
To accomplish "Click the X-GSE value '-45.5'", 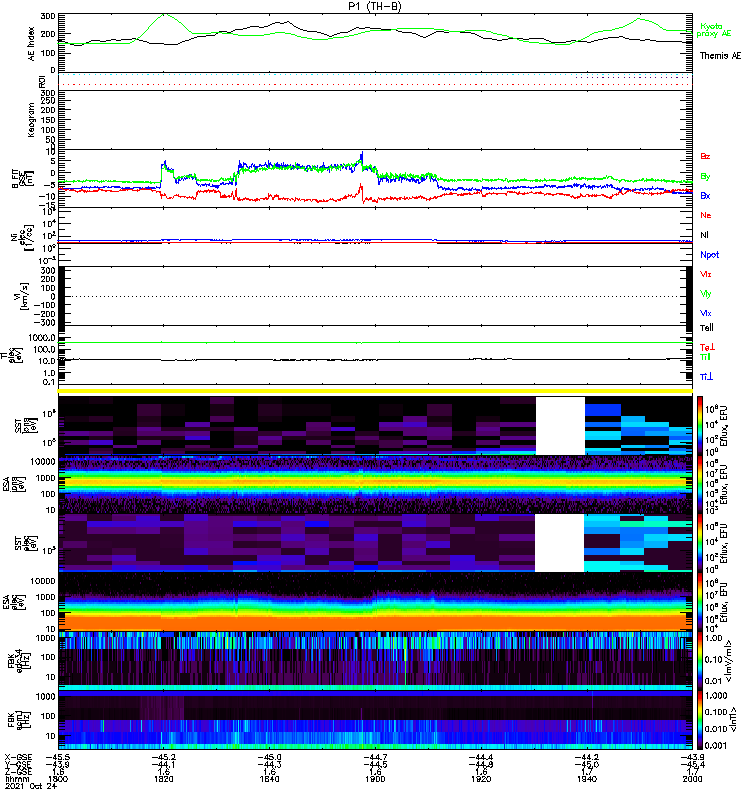I will coord(58,757).
